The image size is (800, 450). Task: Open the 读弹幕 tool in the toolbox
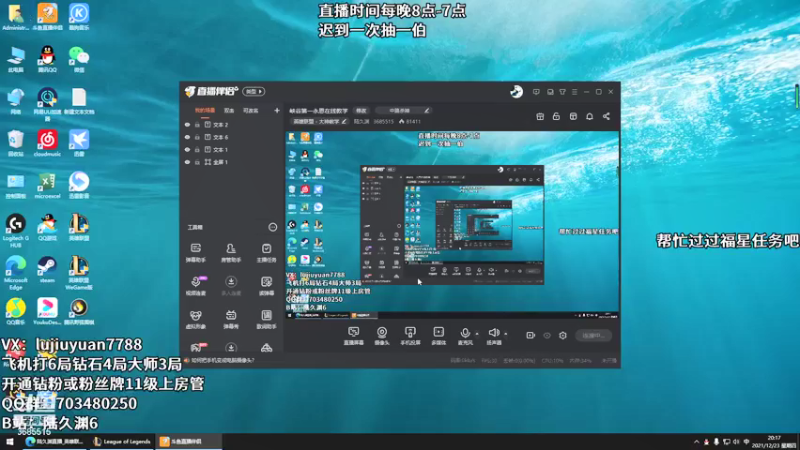pos(266,286)
